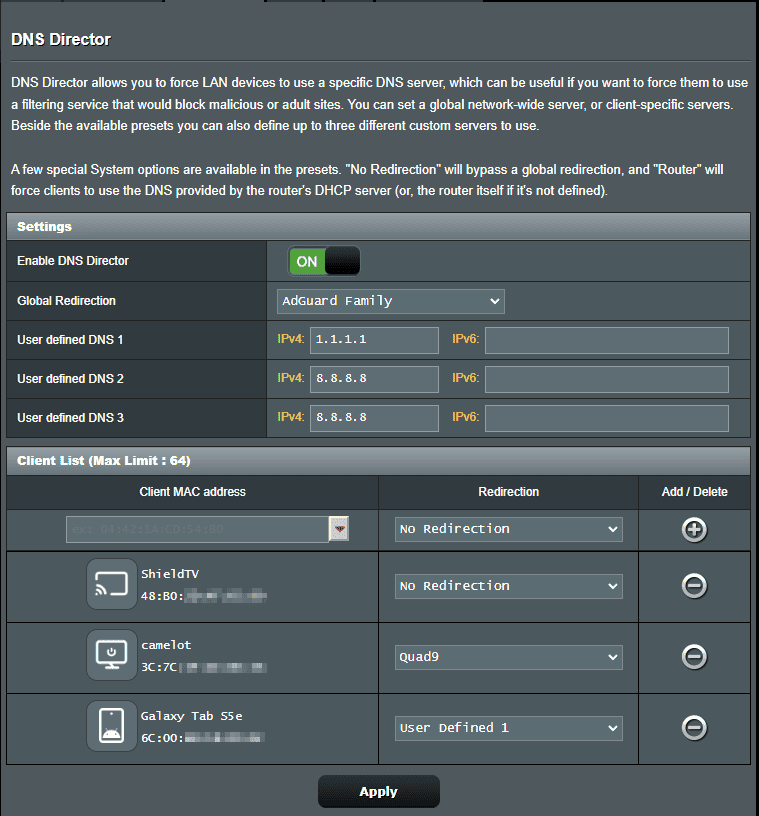Click the plus icon to add client
Viewport: 759px width, 816px height.
pyautogui.click(x=694, y=530)
